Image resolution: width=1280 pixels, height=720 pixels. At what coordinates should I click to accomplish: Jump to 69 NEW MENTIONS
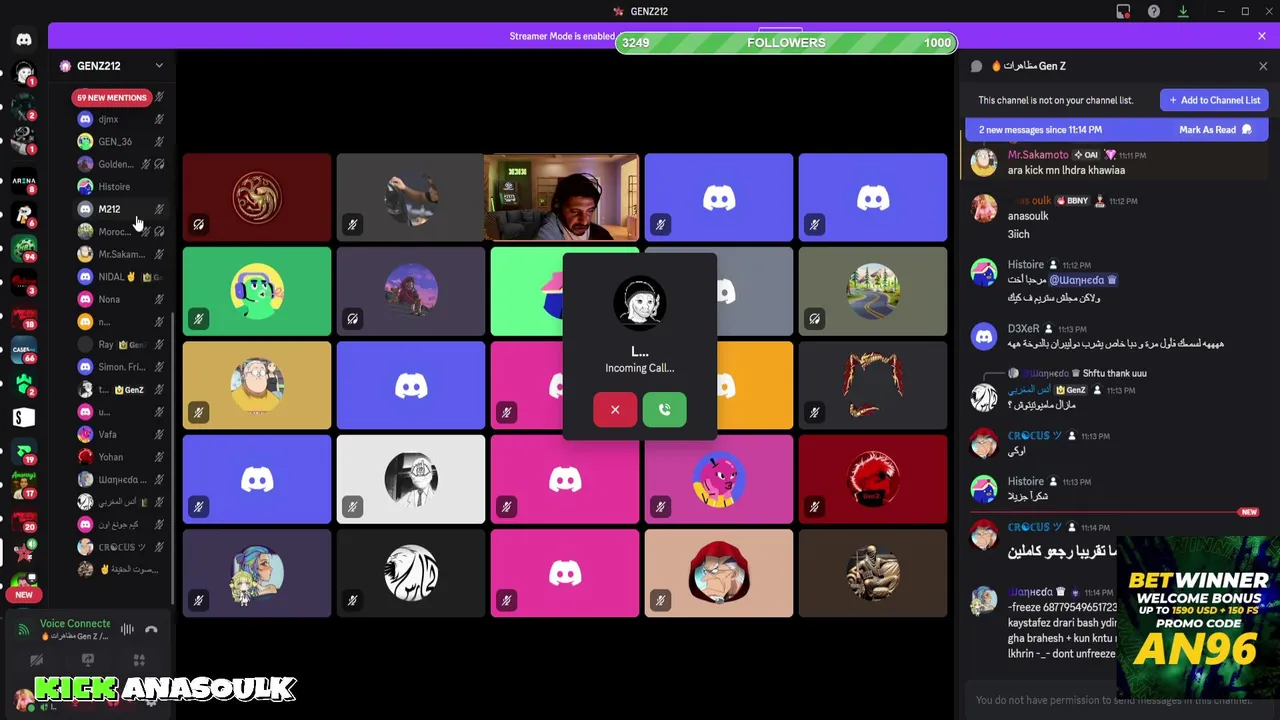(x=112, y=98)
